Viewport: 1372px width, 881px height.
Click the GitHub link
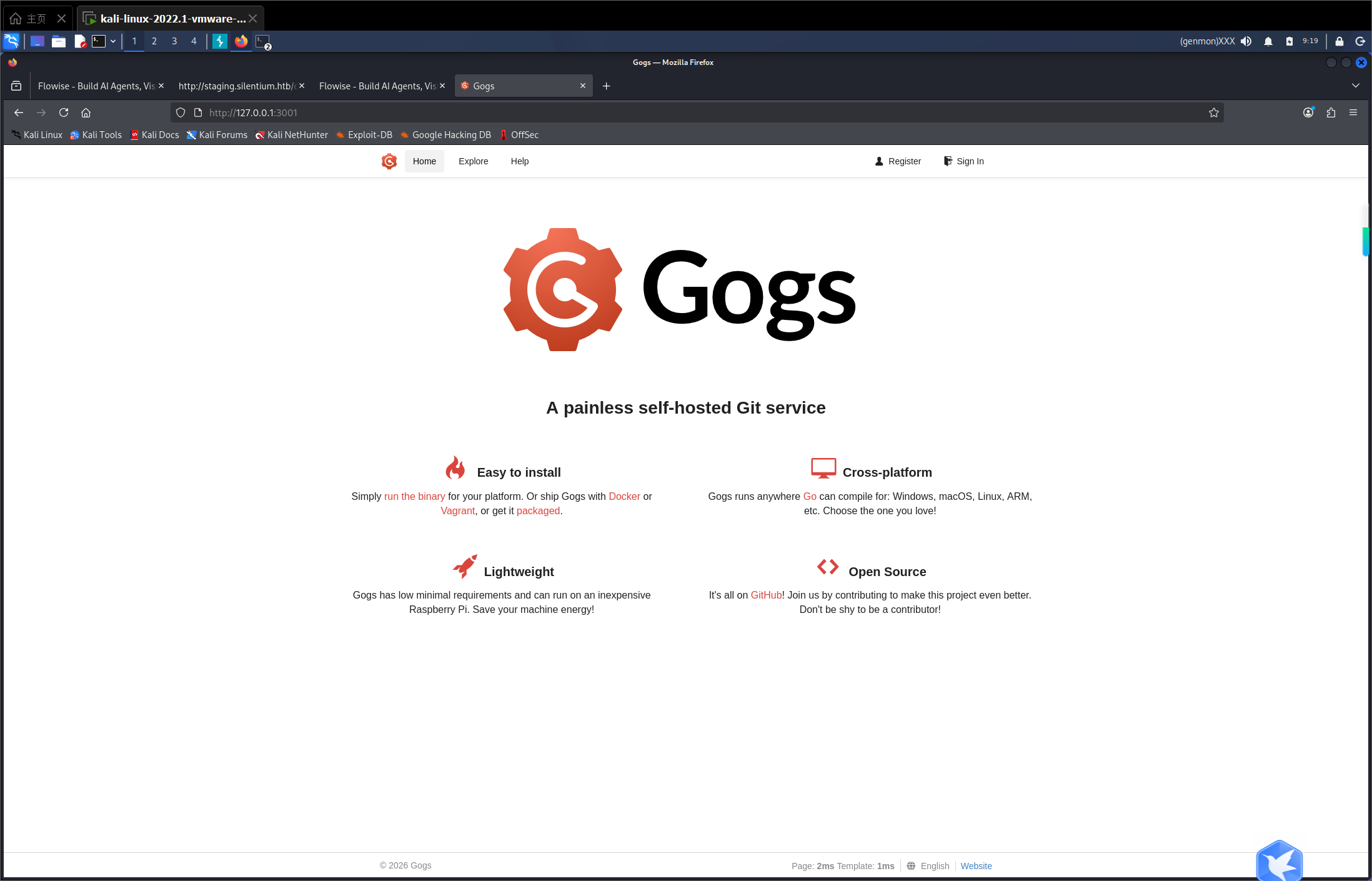click(x=766, y=595)
